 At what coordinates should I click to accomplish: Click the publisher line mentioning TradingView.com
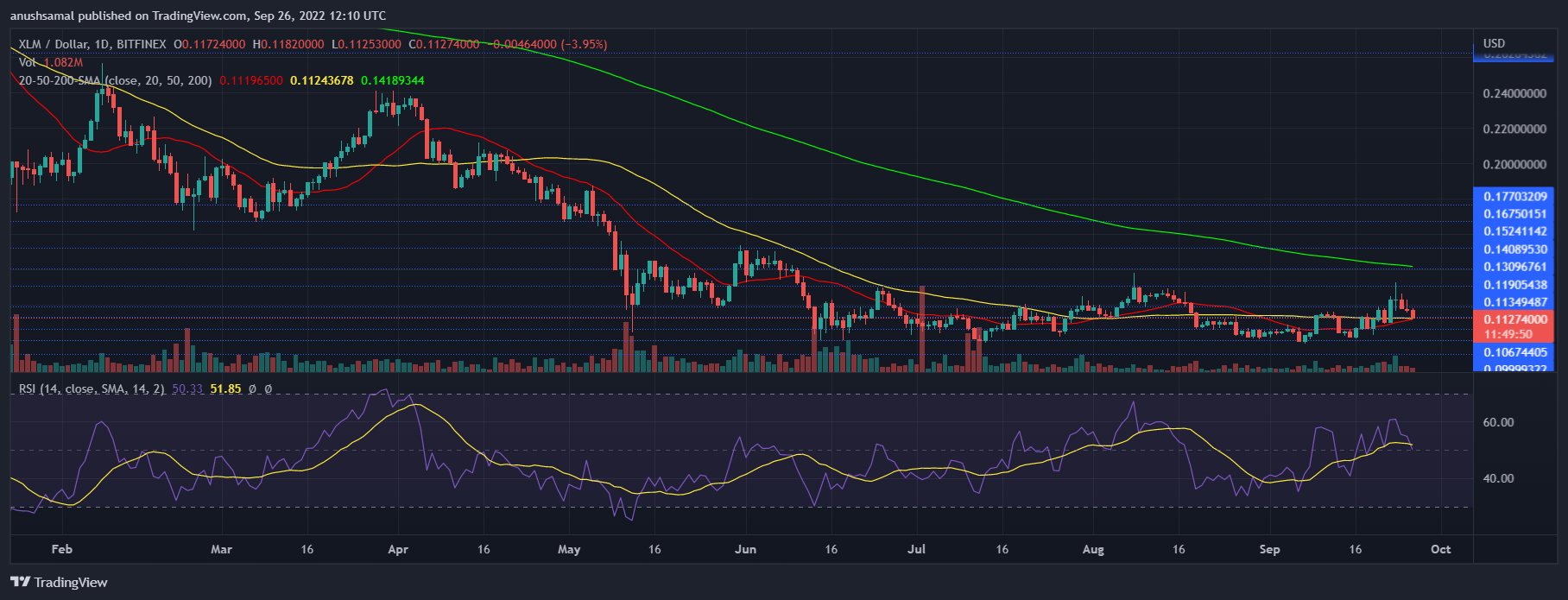(x=199, y=16)
